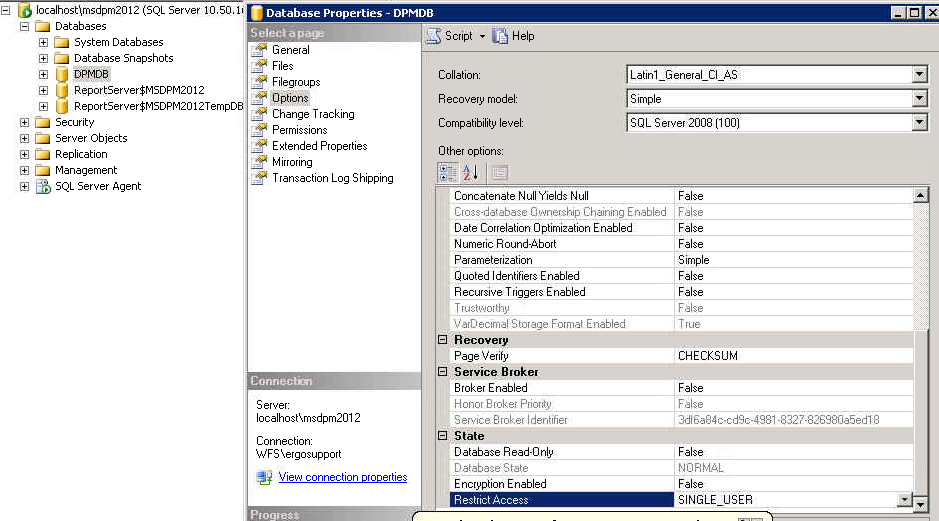Expand the System Databases node
Screen dimensions: 939x521
tap(43, 43)
